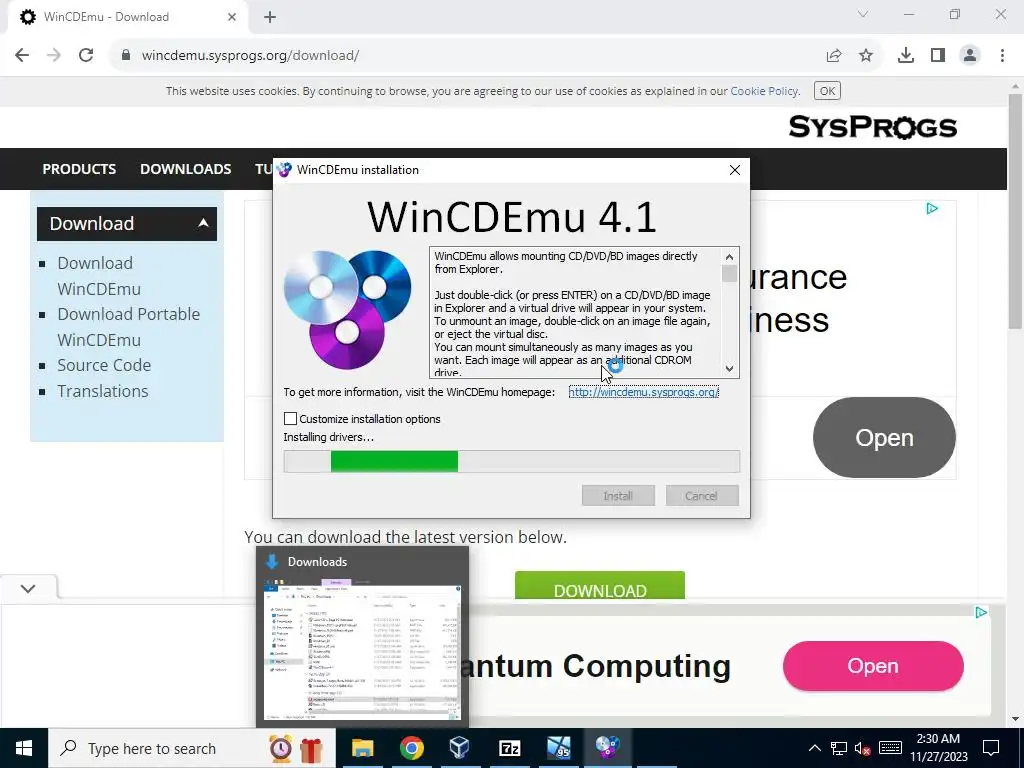Bookmark this page with star icon
Viewport: 1024px width, 768px height.
[866, 56]
